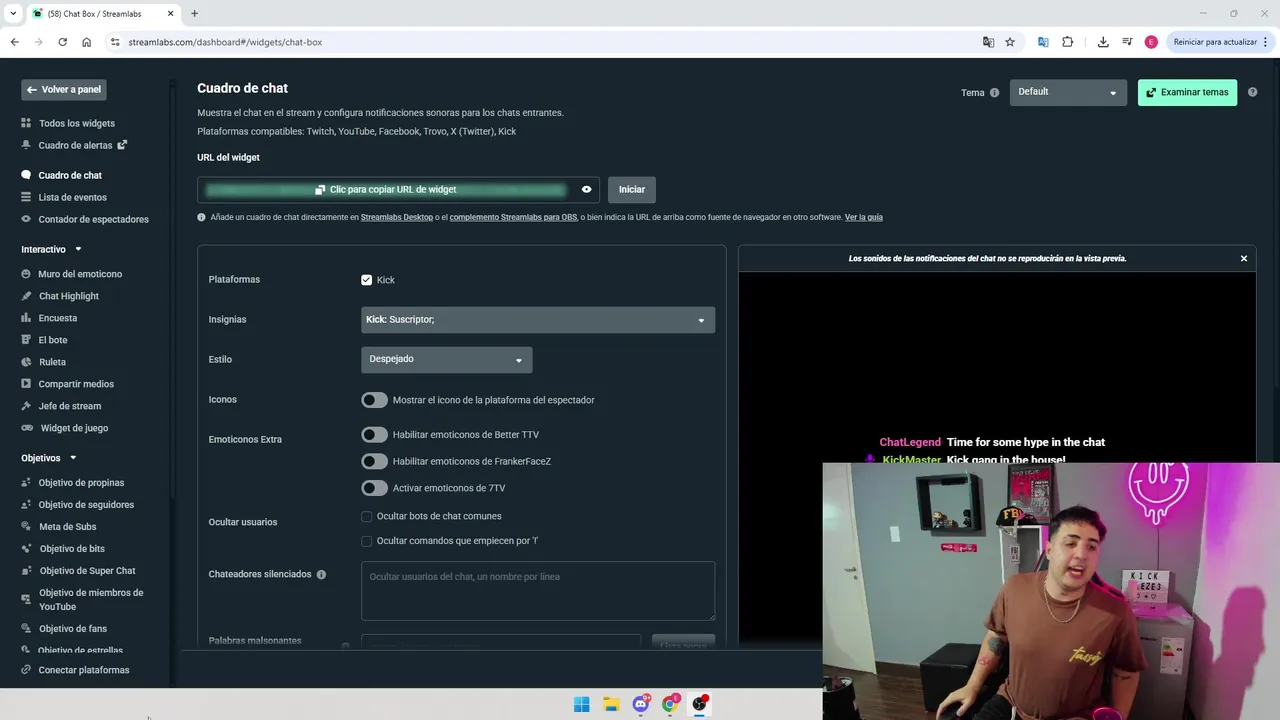Check Ocultar comandos que empiecen por '!'

click(367, 541)
